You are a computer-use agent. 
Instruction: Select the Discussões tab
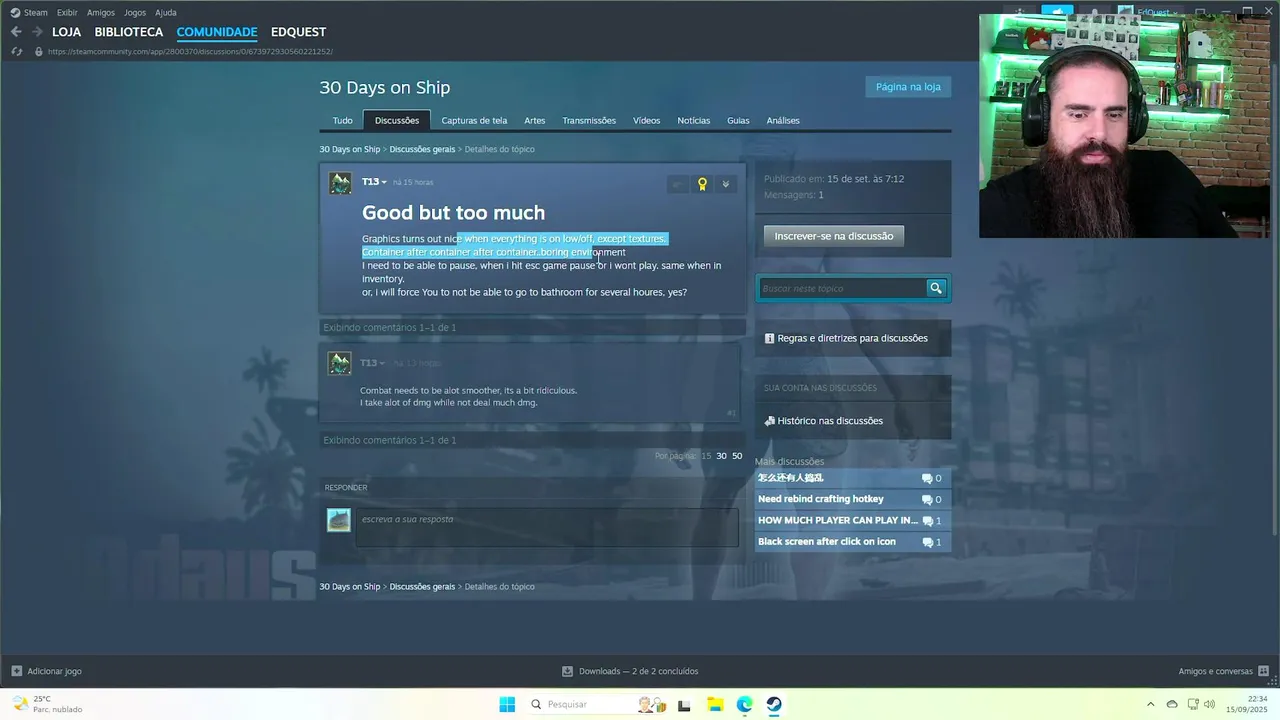pos(397,120)
